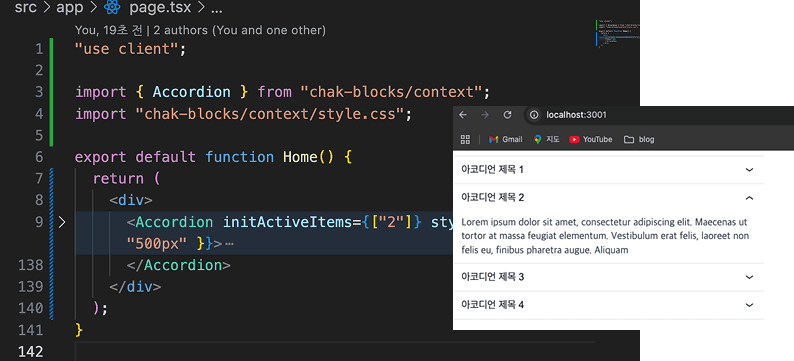
Task: Expand 아코디언 제목 1 chevron
Action: tap(749, 170)
